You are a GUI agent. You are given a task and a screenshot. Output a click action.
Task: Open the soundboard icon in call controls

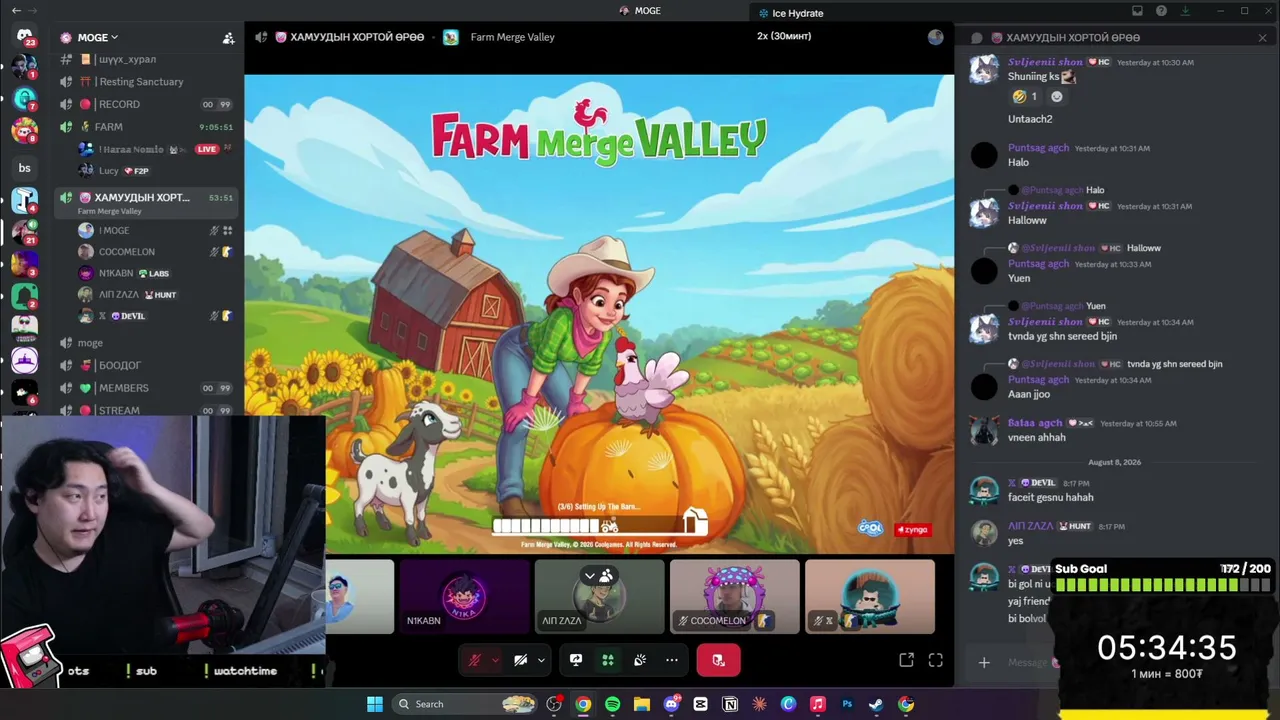640,660
